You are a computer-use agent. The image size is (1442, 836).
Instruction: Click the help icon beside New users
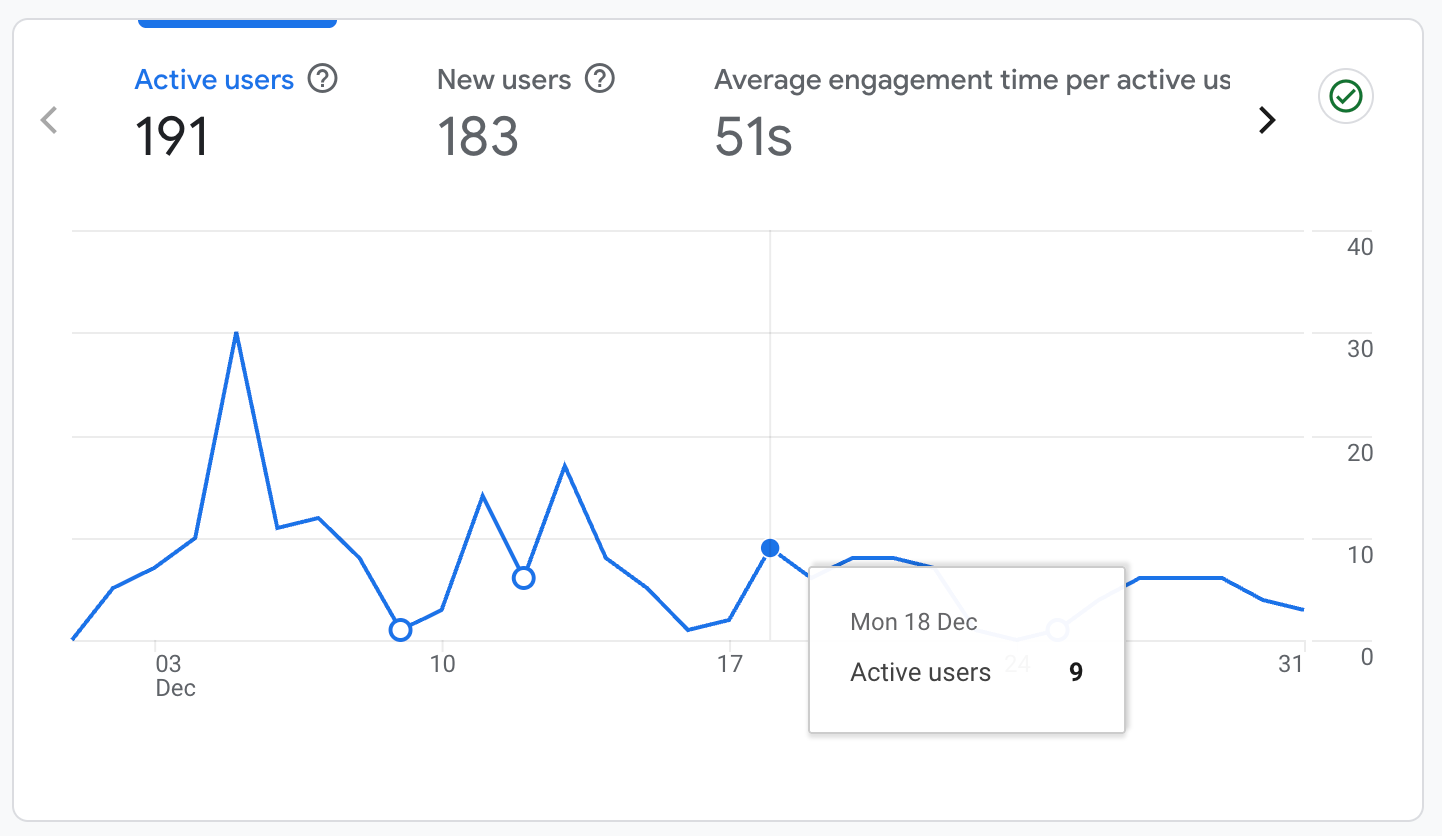pos(599,79)
